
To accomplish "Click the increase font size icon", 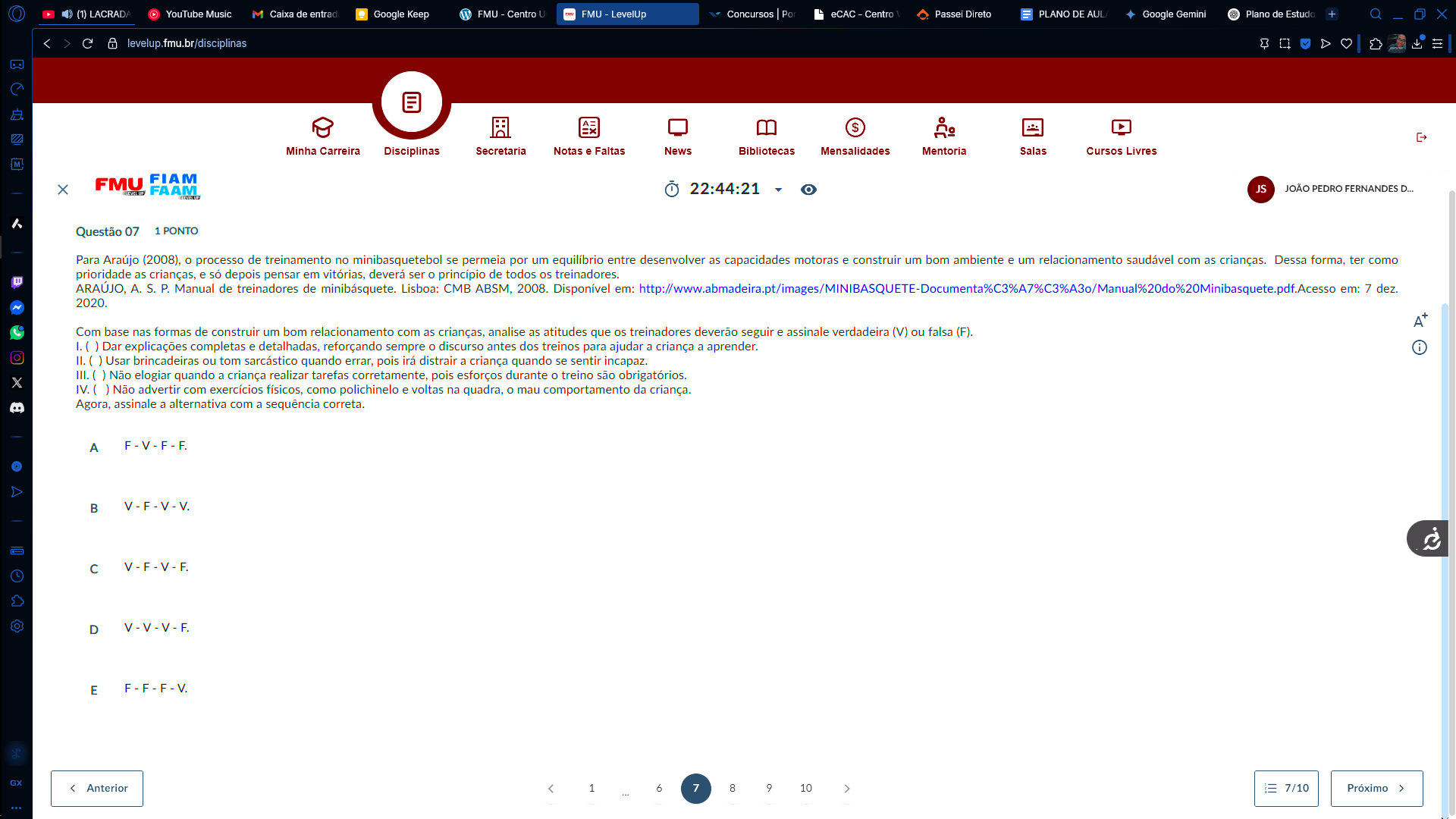I will tap(1420, 321).
